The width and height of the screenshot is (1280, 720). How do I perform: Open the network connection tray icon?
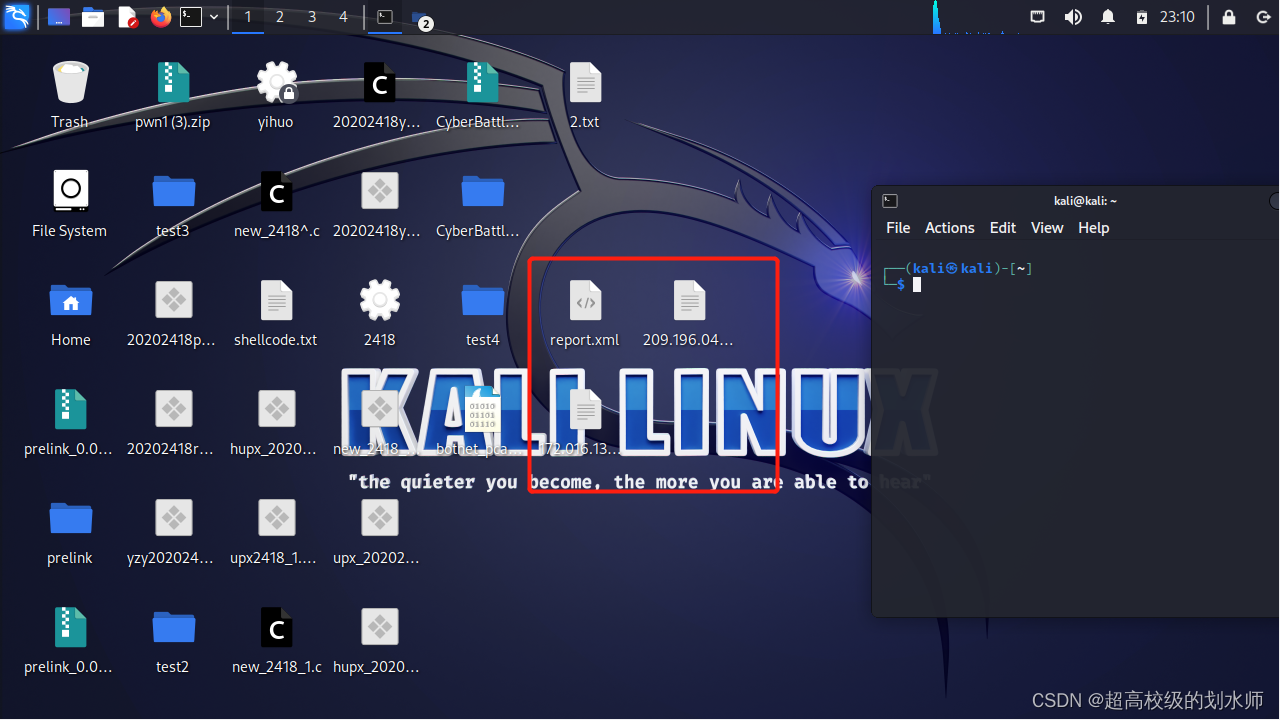[x=1038, y=17]
